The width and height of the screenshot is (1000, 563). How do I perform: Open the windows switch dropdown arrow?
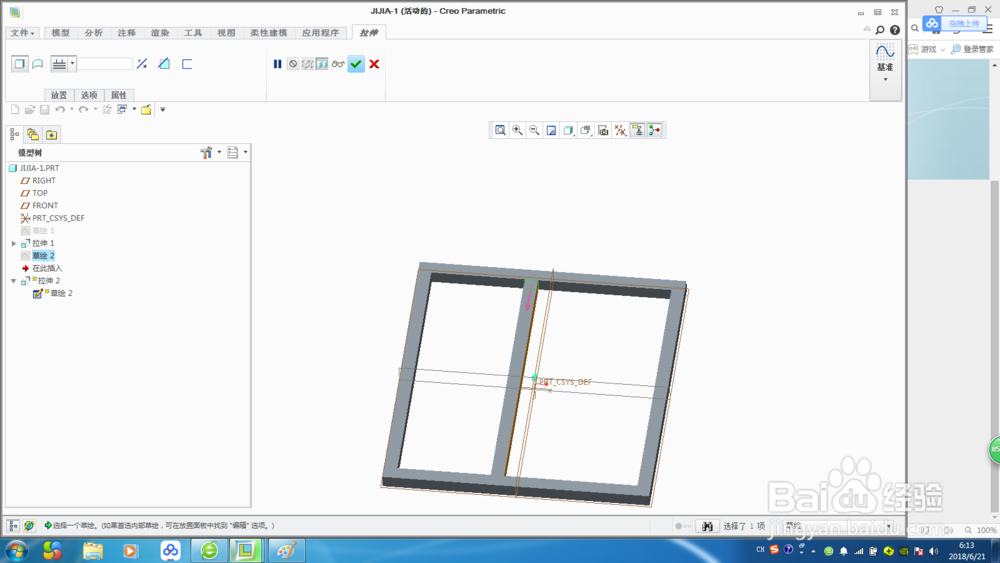(135, 110)
